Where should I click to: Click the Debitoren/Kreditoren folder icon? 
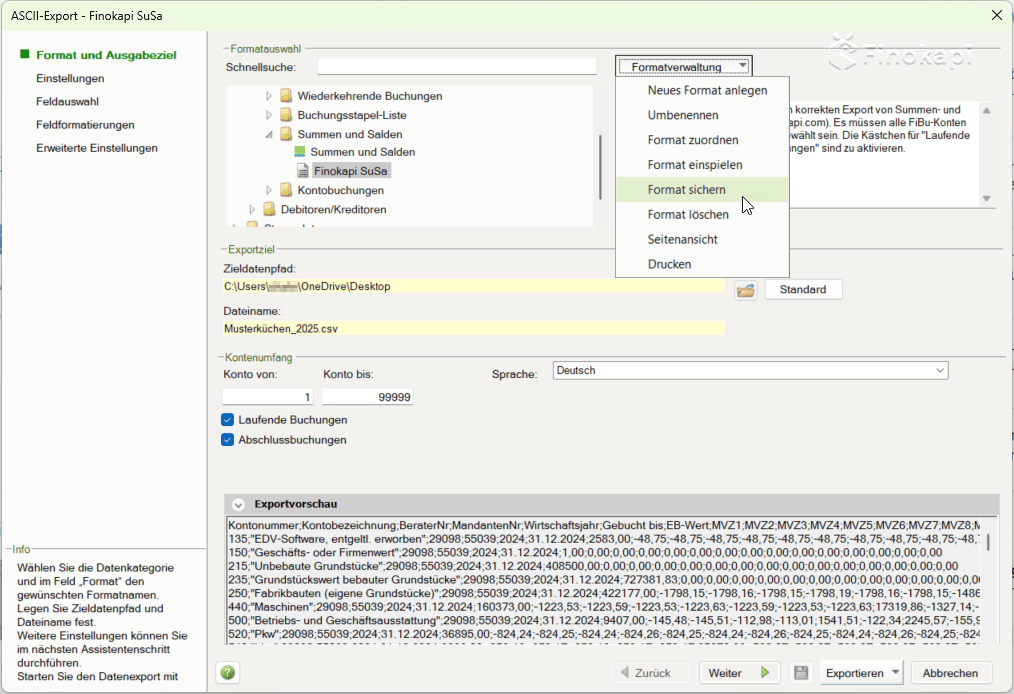[269, 210]
